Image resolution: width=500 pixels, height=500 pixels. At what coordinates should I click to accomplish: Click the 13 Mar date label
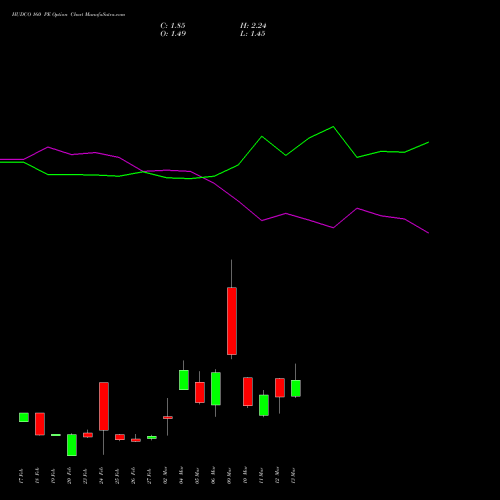click(x=293, y=476)
